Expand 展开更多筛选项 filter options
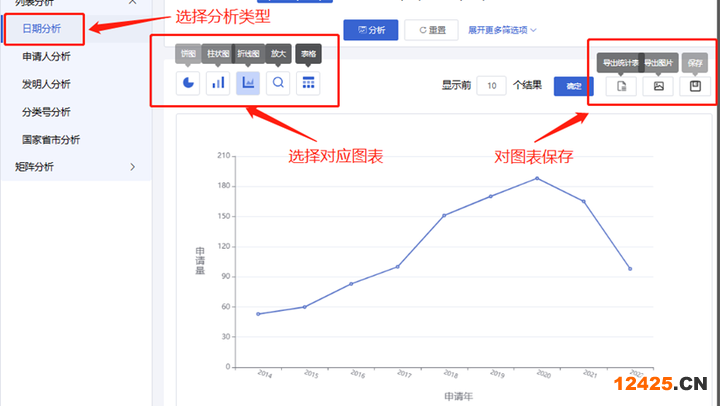The width and height of the screenshot is (720, 406). (x=502, y=30)
